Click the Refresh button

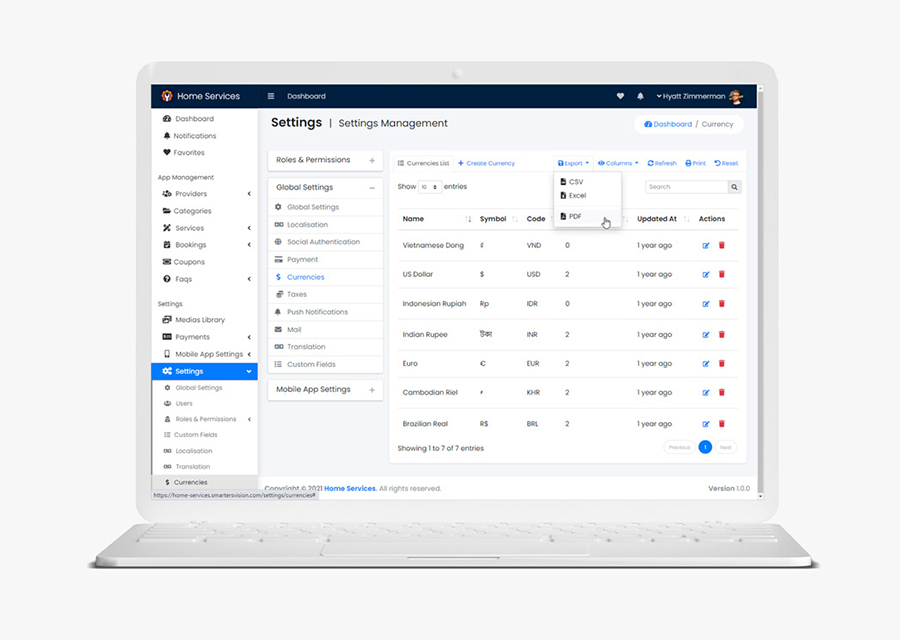click(662, 163)
